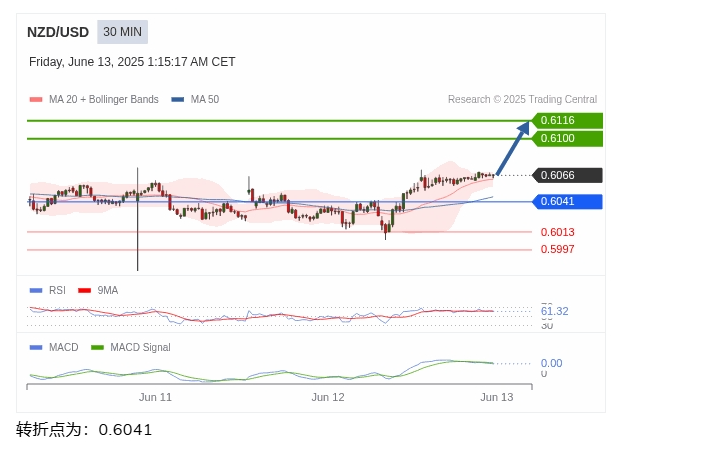Viewport: 726px width, 457px height.
Task: Click the 0.5997 support level label
Action: [x=557, y=250]
